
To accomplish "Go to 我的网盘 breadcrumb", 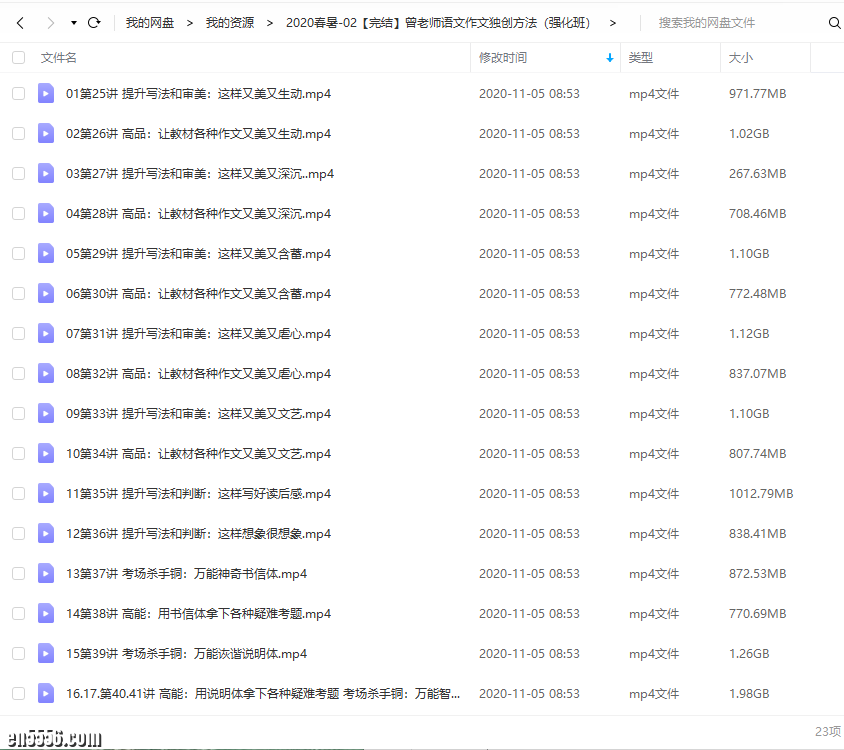I will (150, 22).
